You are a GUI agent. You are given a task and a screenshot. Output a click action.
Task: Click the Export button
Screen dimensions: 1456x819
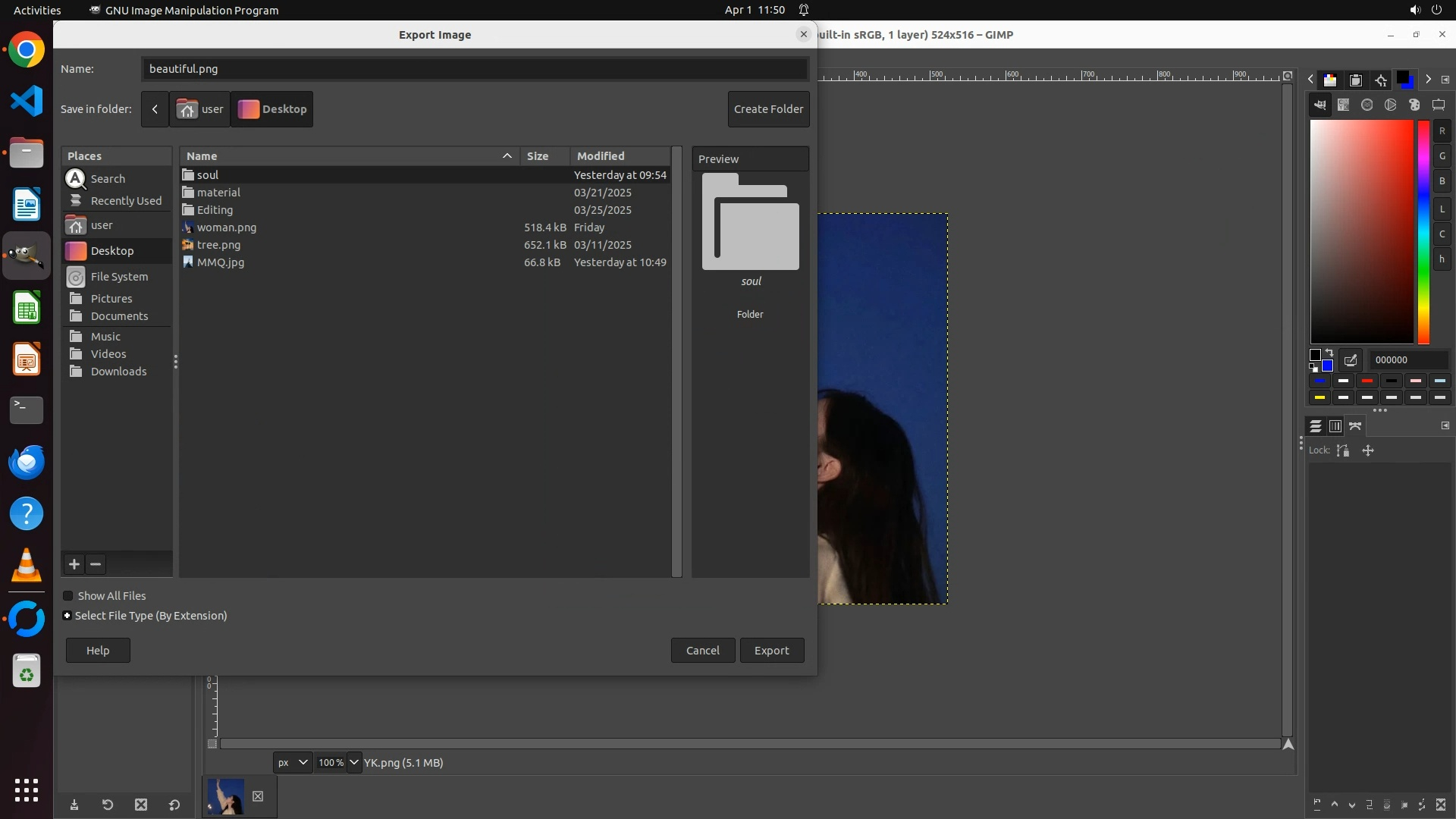pos(771,651)
